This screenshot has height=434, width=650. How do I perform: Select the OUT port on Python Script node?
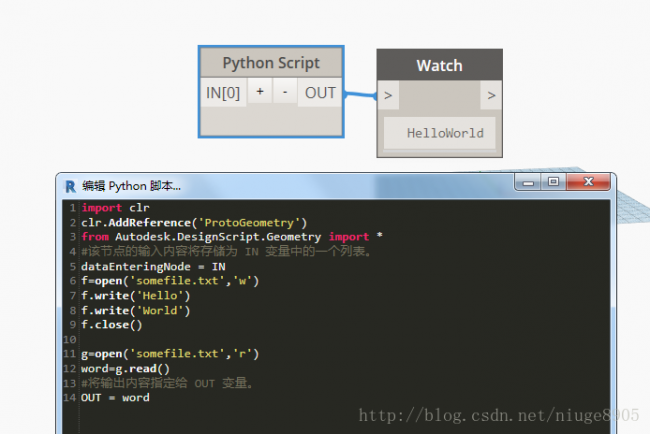point(320,93)
